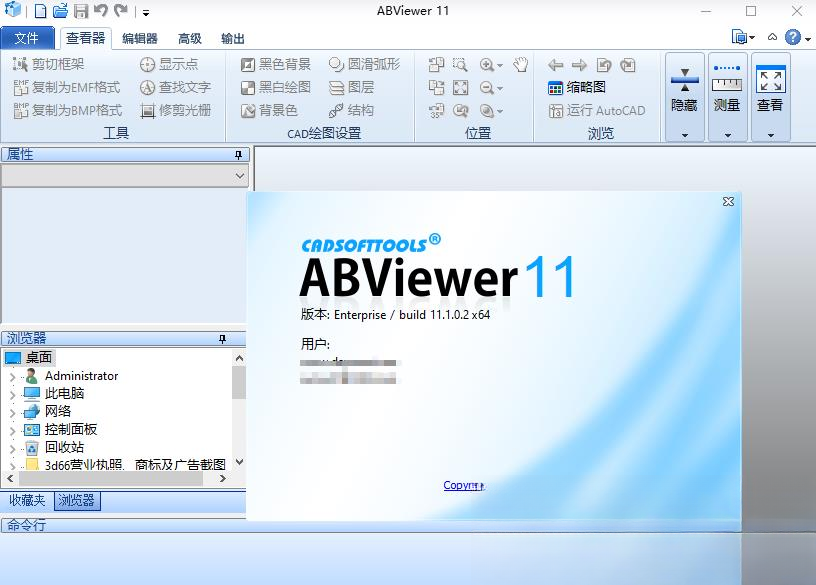This screenshot has width=816, height=585.
Task: Click the 查找文字 tool
Action: pyautogui.click(x=175, y=87)
